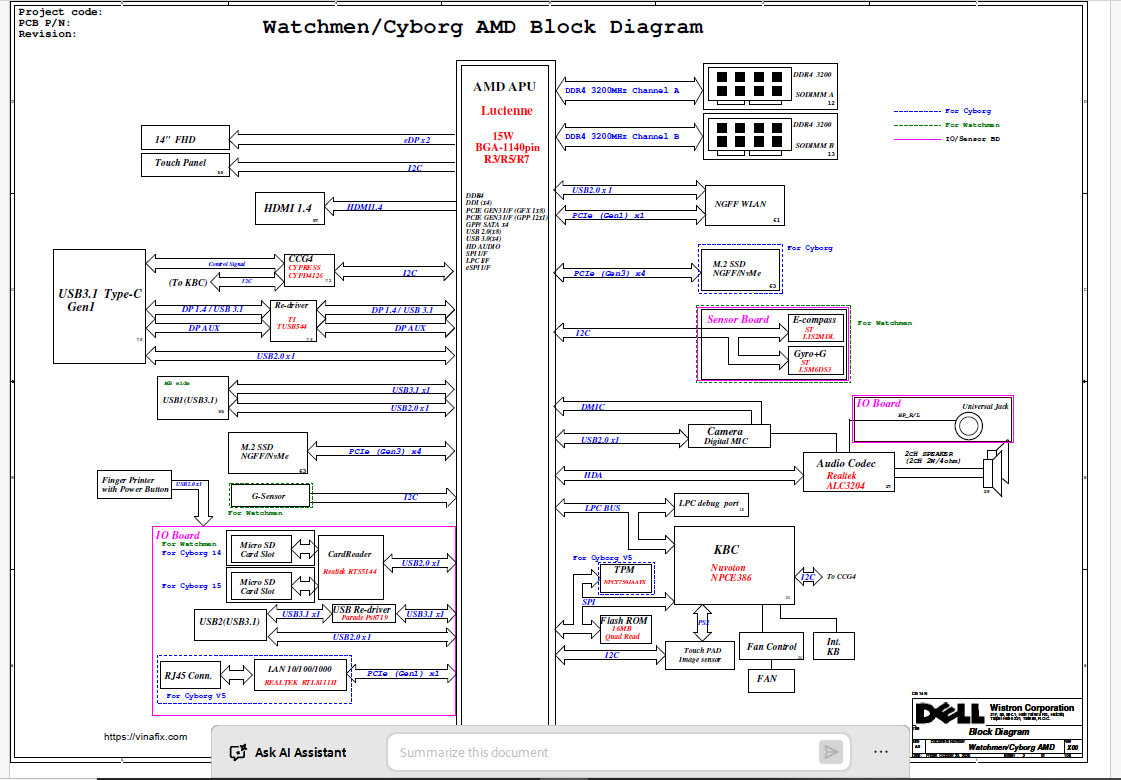Viewport: 1121px width, 780px height.
Task: Click the "NGFF WLAN" block
Action: tap(744, 206)
